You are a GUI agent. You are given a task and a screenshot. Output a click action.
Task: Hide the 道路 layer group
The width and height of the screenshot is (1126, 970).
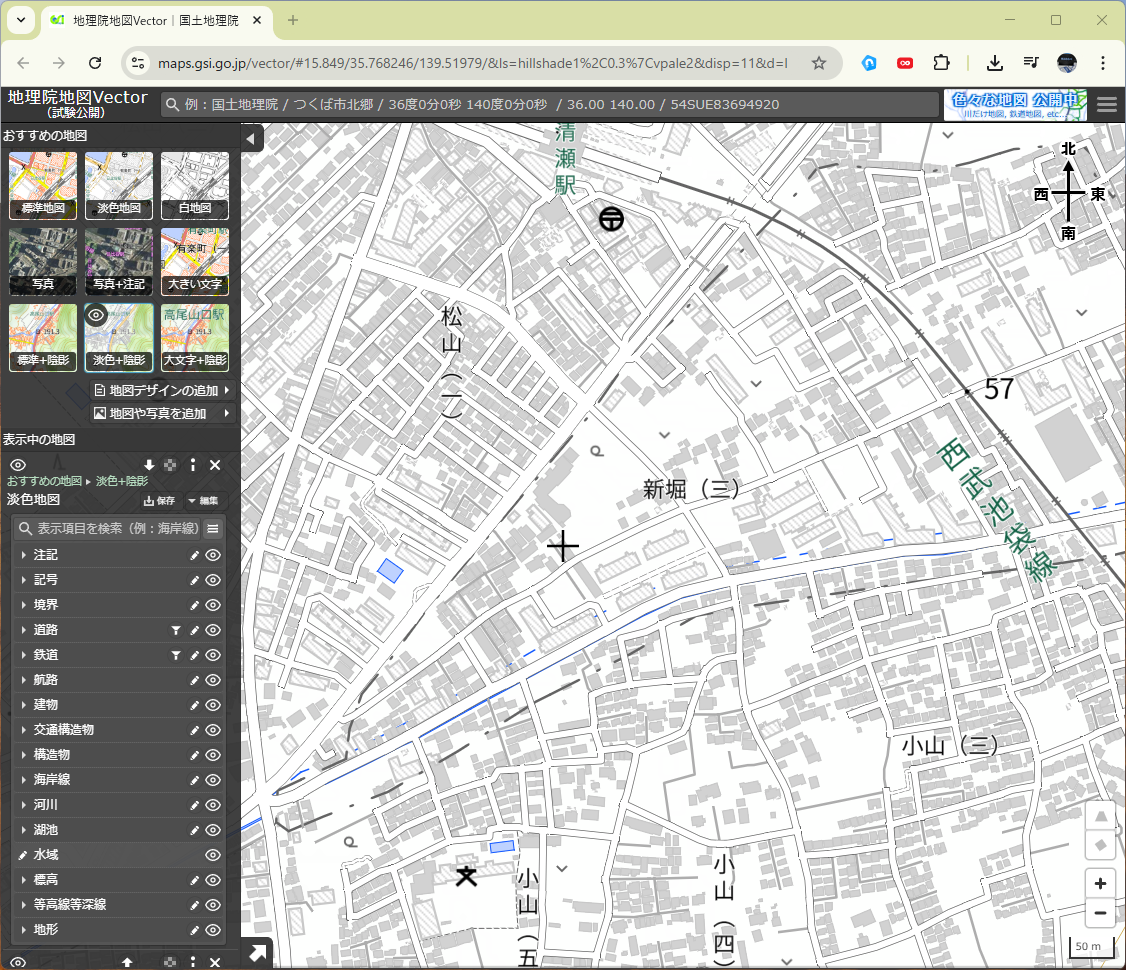click(213, 630)
